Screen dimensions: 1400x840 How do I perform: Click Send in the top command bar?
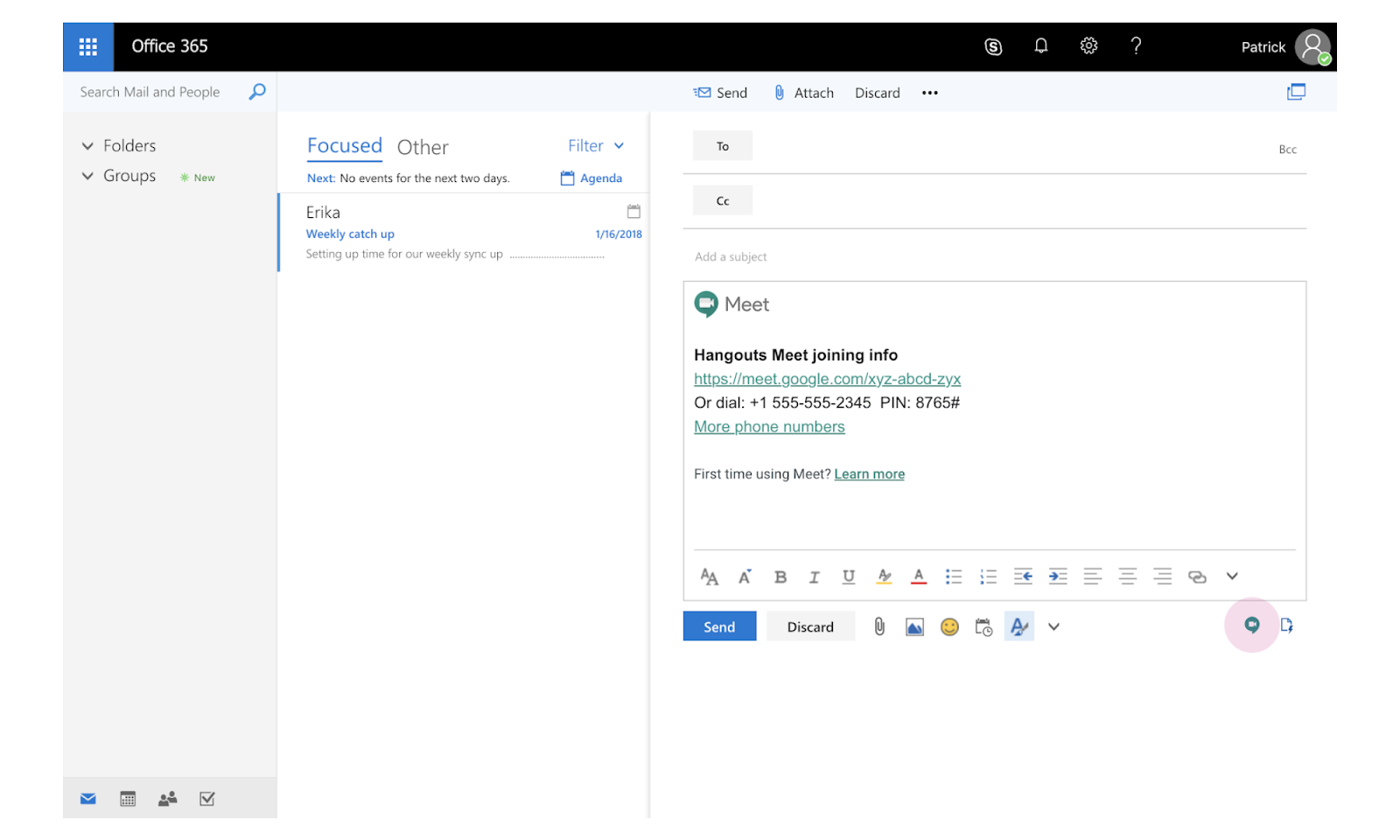pyautogui.click(x=720, y=93)
